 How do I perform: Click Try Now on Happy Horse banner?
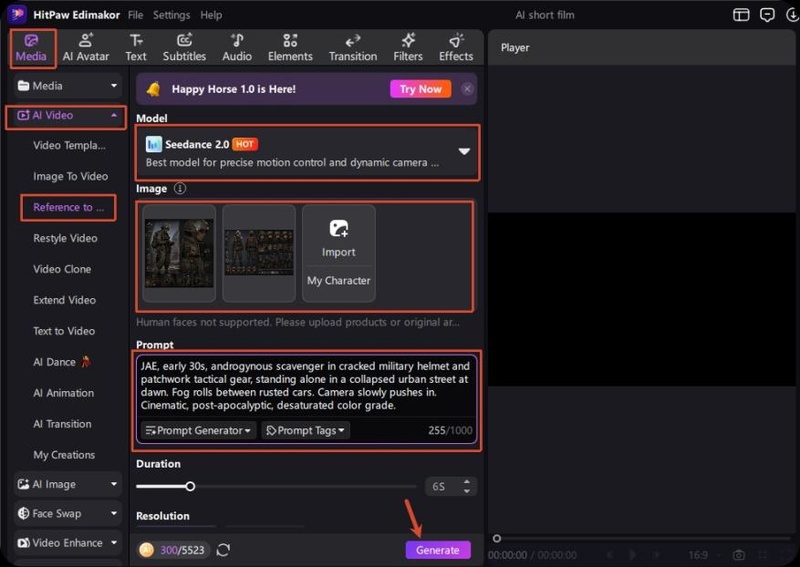pos(420,89)
